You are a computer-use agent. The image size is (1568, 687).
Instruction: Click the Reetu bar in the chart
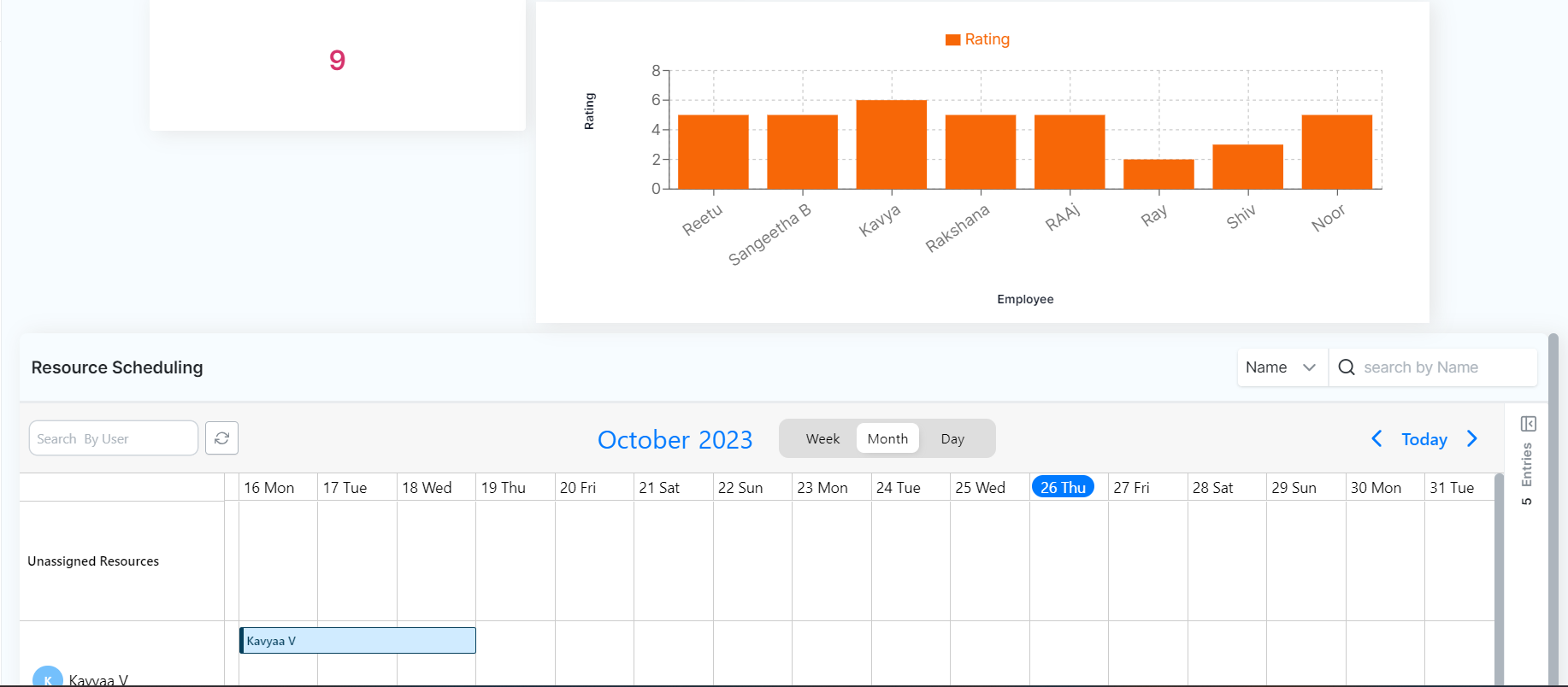tap(713, 152)
